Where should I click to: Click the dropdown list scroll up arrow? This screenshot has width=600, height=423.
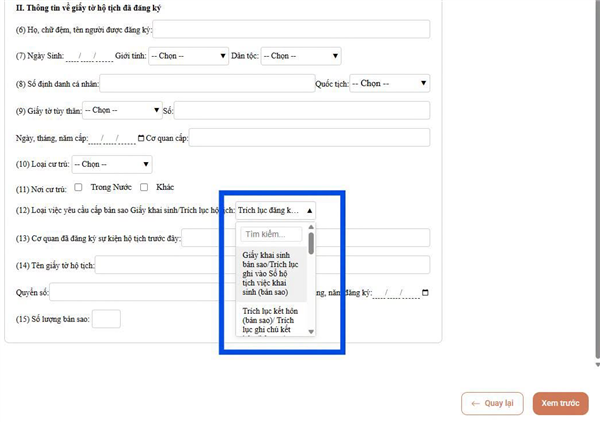click(311, 227)
